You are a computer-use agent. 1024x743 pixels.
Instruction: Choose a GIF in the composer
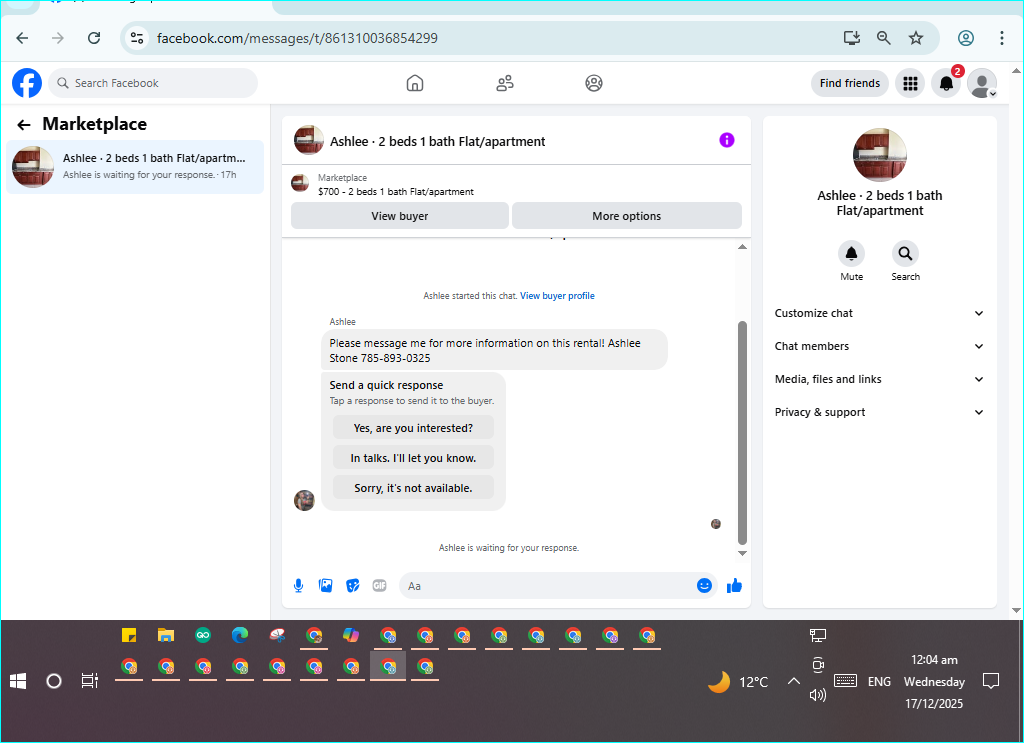[x=379, y=586]
